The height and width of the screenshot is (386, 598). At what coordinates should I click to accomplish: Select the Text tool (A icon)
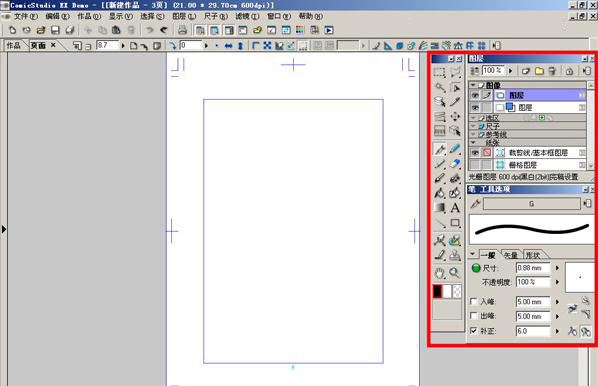(455, 208)
